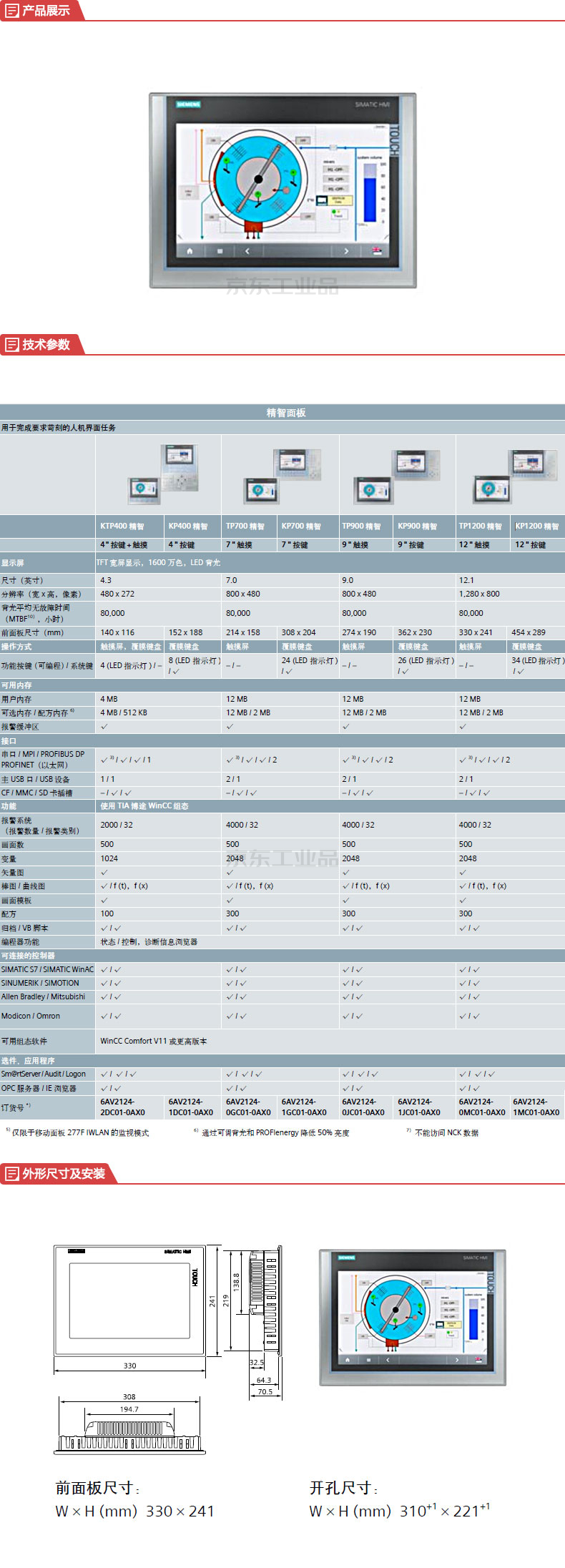Click the left arrow on the top product HMI screen
565x1568 pixels.
[247, 251]
